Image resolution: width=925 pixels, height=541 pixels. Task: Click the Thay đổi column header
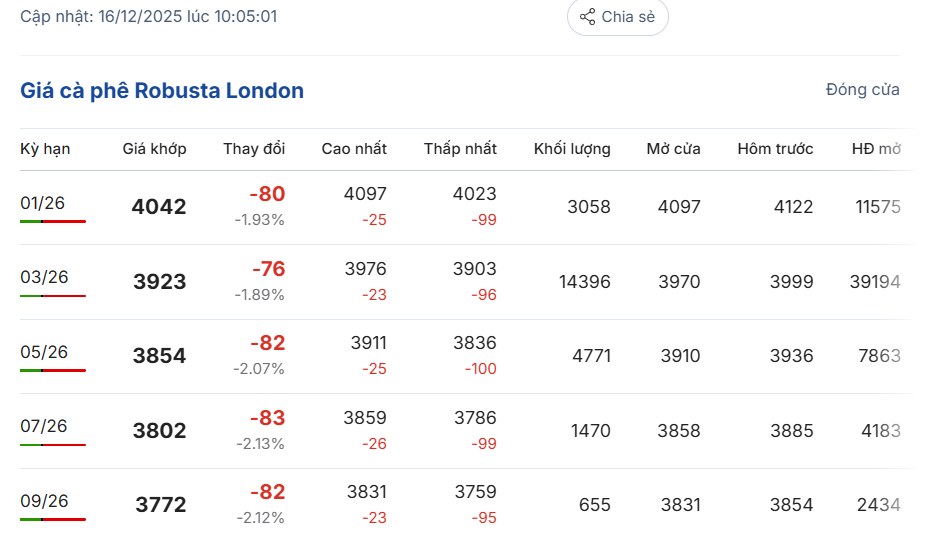click(x=254, y=149)
